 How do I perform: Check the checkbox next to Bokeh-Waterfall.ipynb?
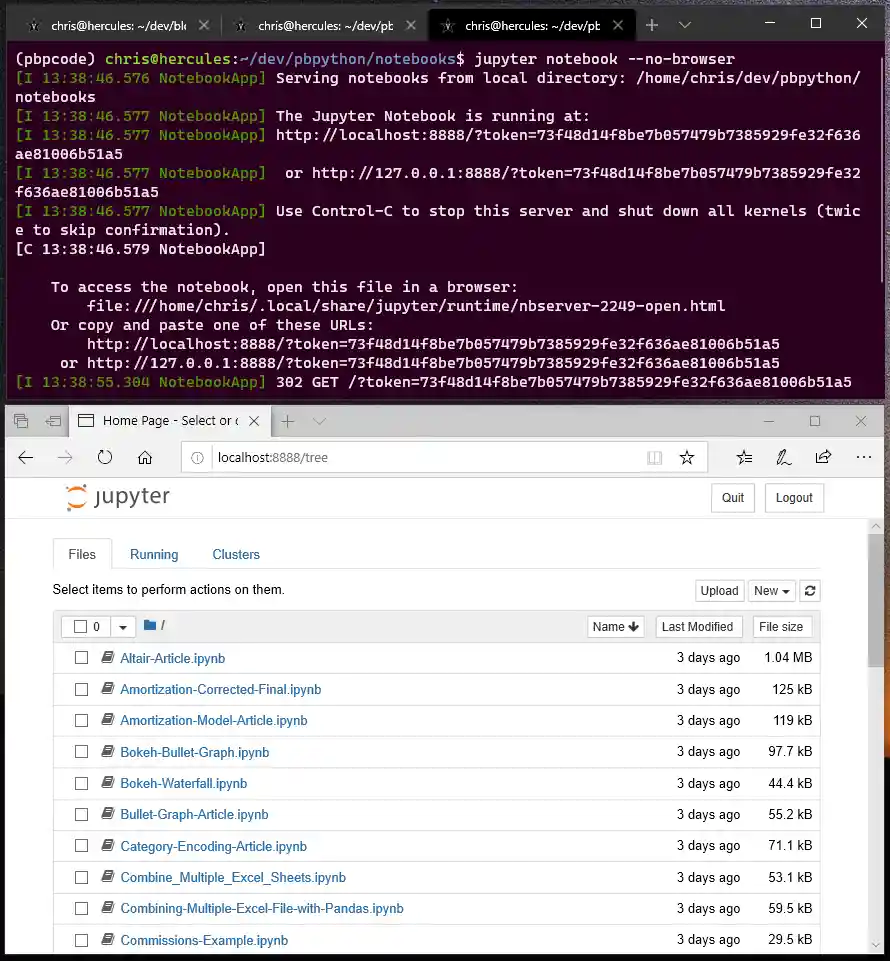[x=81, y=783]
